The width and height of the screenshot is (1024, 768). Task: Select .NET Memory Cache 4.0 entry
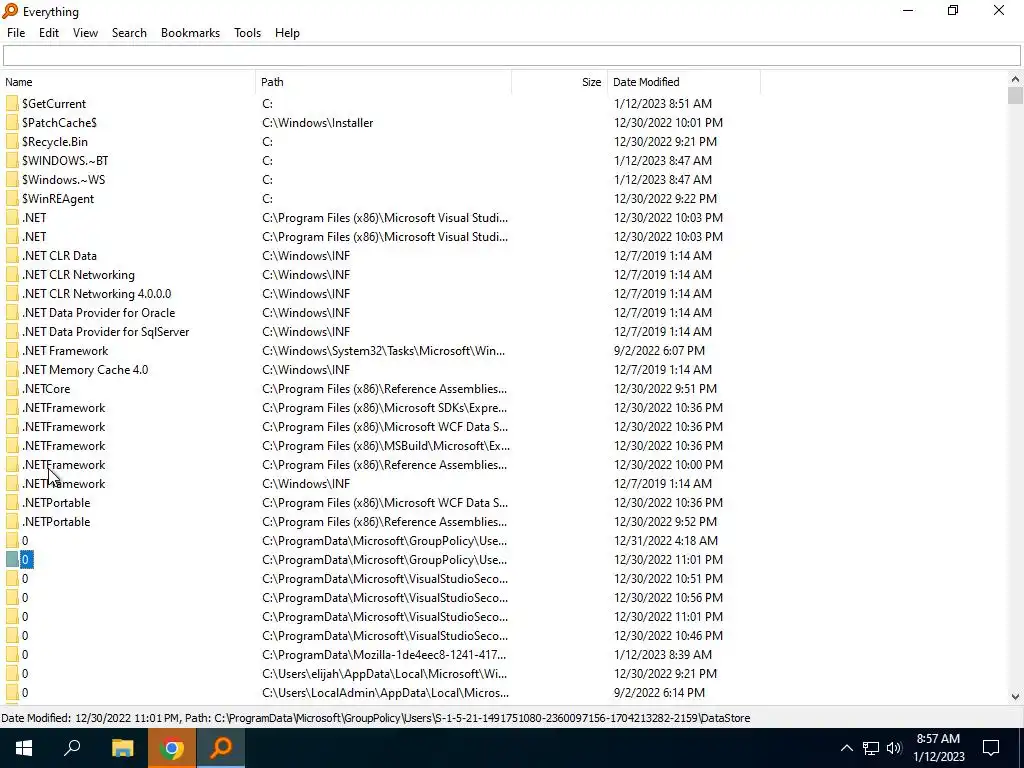click(x=86, y=369)
